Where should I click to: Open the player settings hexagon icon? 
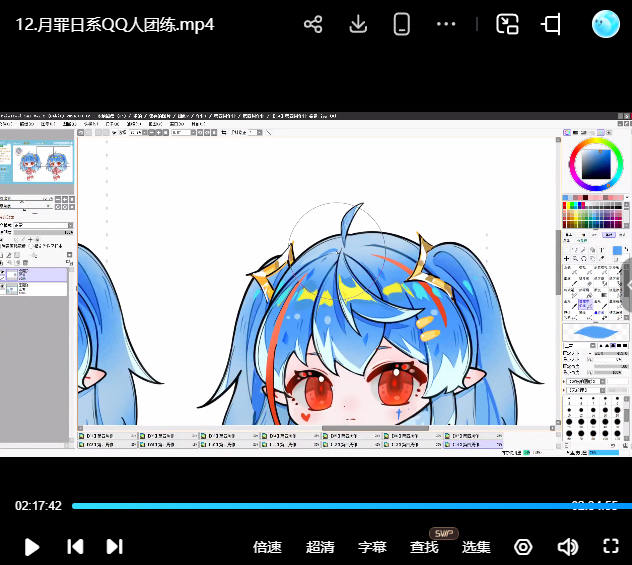click(523, 547)
